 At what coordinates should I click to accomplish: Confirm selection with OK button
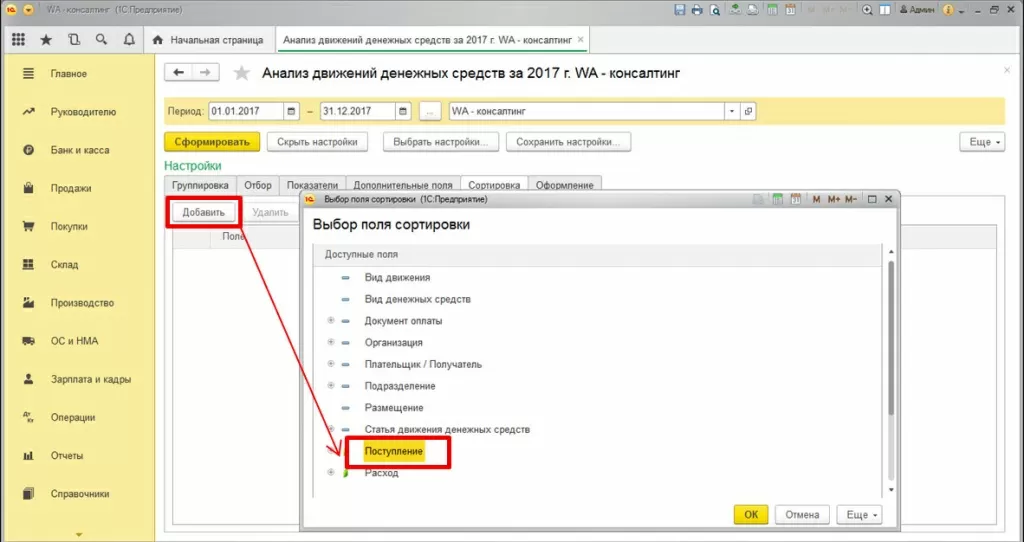(751, 515)
